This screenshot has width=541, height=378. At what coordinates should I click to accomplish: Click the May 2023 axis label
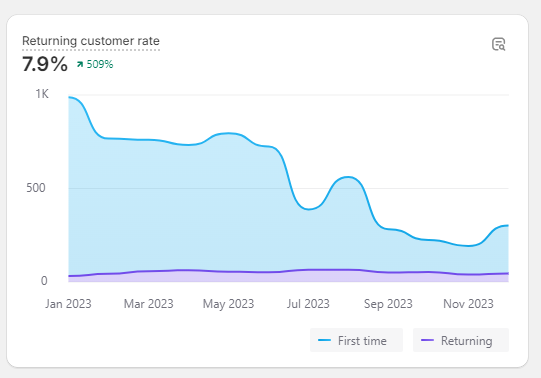click(x=228, y=304)
